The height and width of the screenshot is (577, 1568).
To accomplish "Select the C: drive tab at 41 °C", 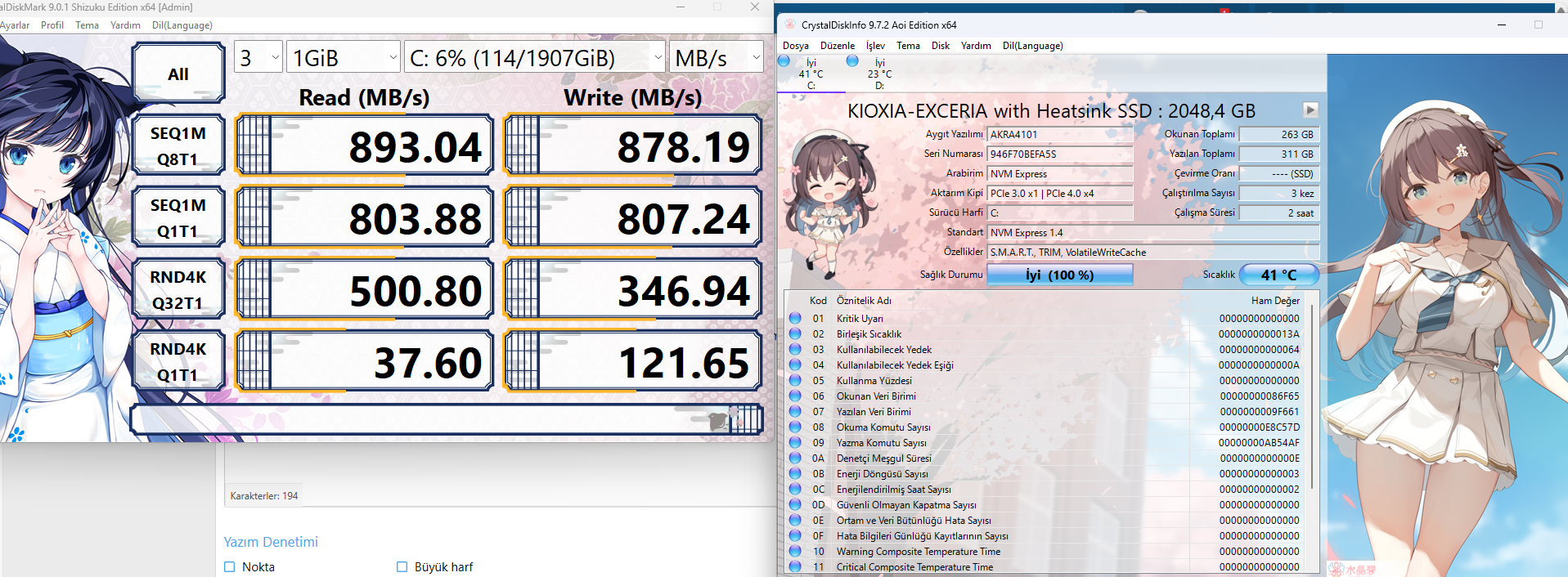I will pos(811,74).
